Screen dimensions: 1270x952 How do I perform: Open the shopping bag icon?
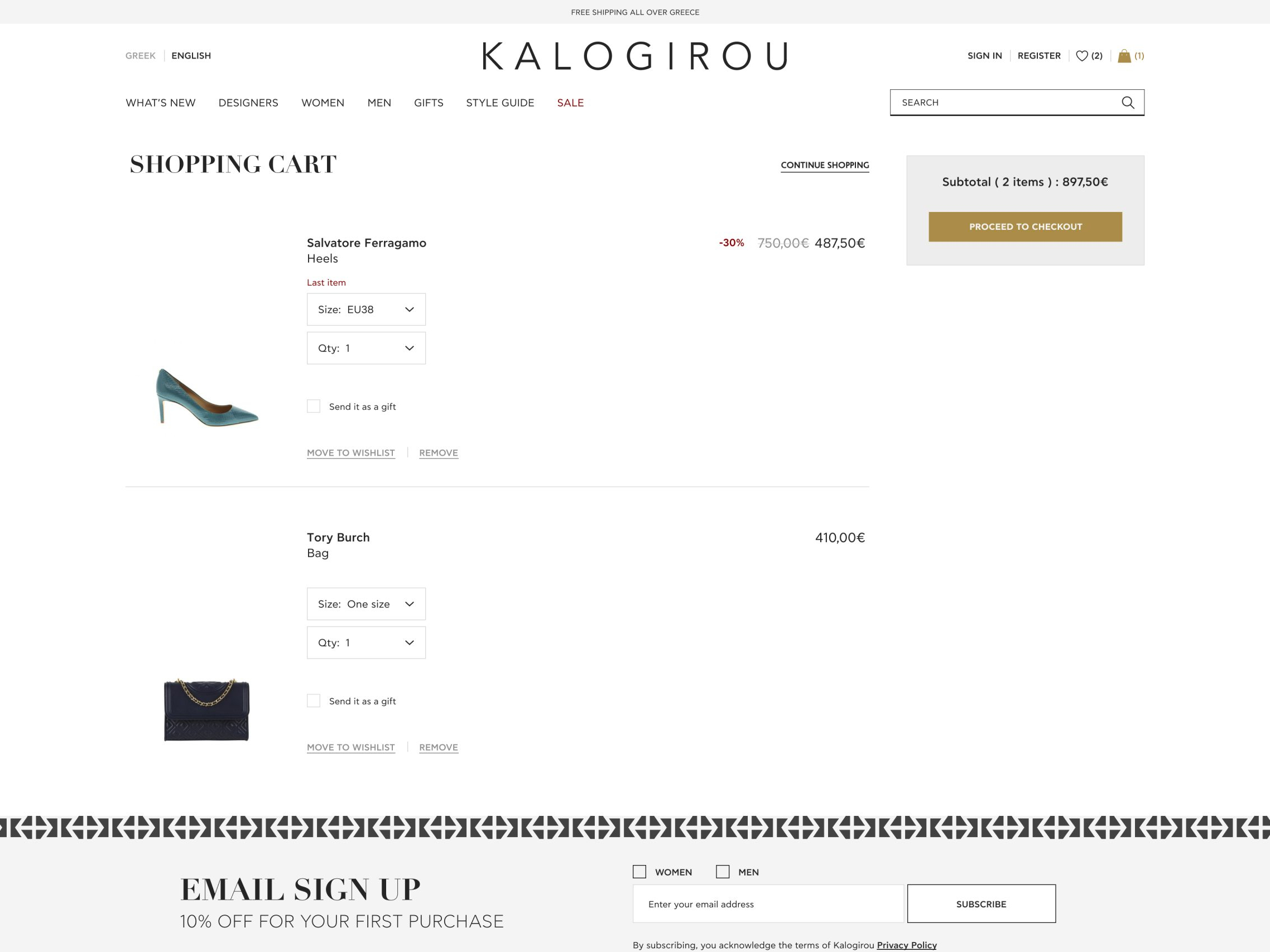tap(1124, 56)
